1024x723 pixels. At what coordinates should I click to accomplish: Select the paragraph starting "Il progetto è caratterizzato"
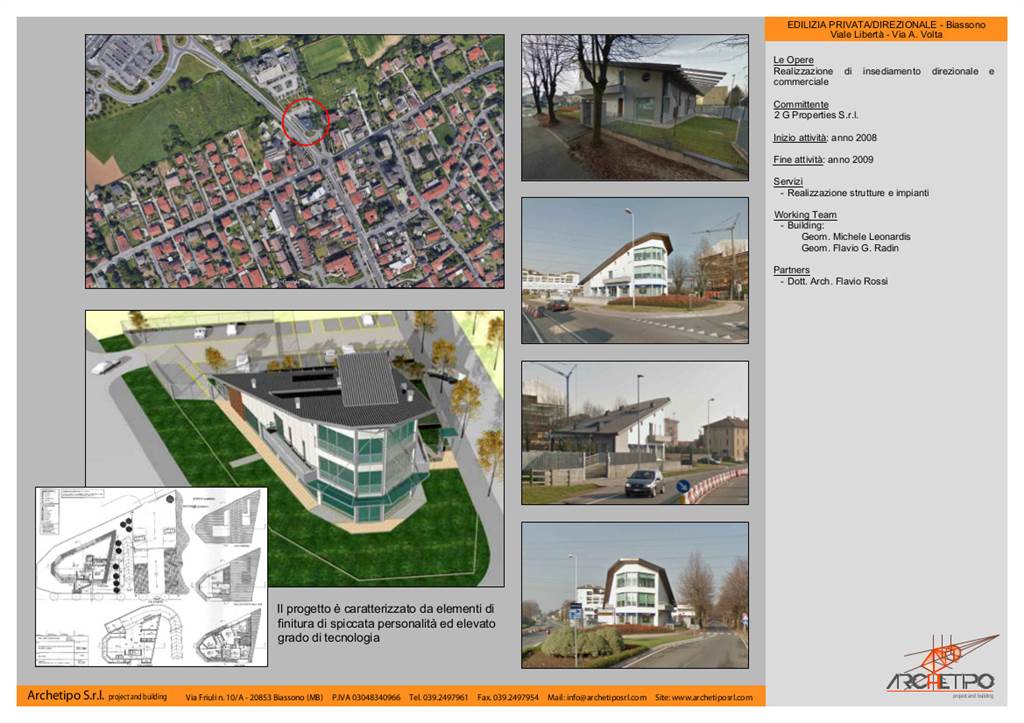point(386,623)
